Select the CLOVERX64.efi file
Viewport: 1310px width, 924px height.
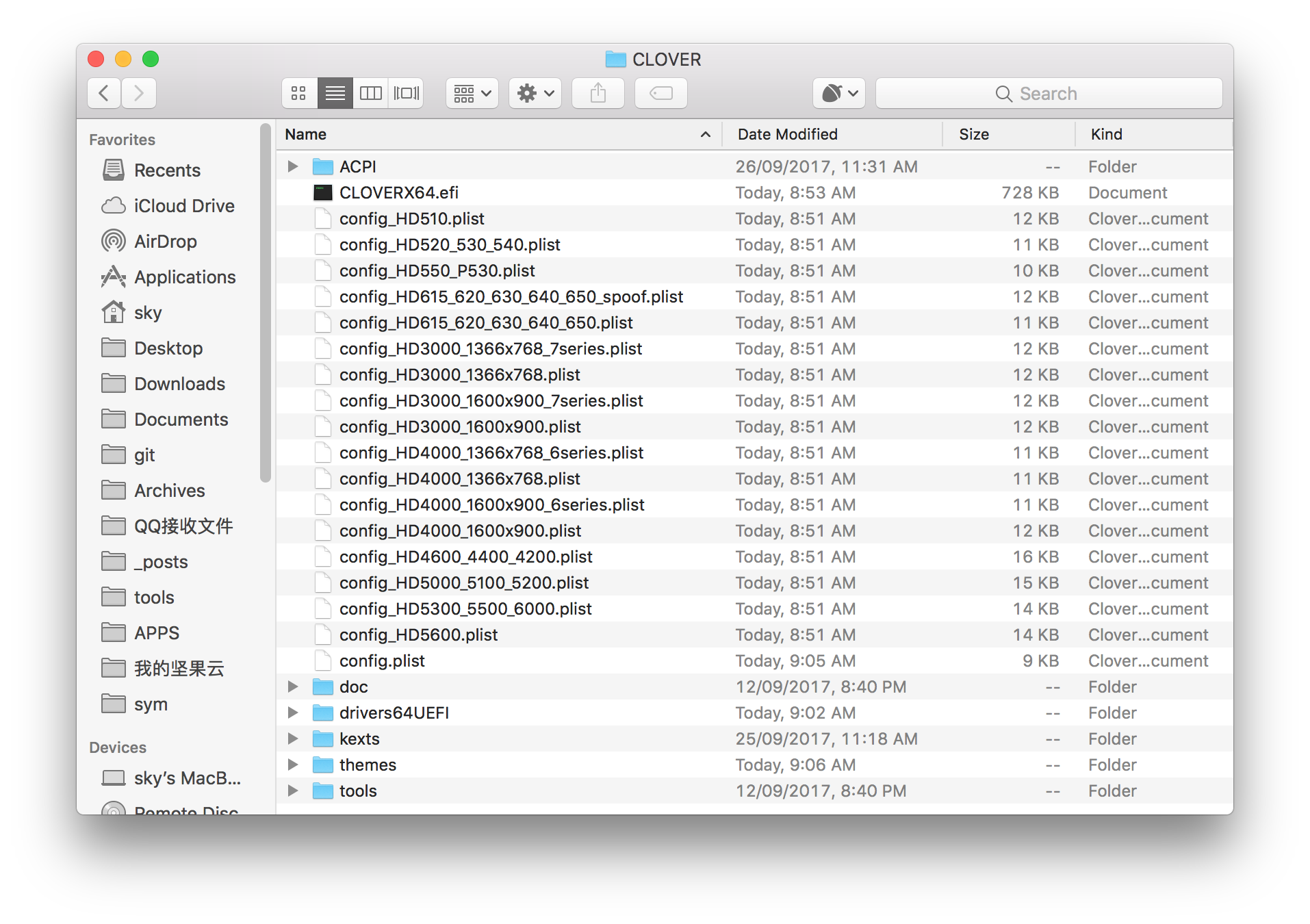pos(754,192)
